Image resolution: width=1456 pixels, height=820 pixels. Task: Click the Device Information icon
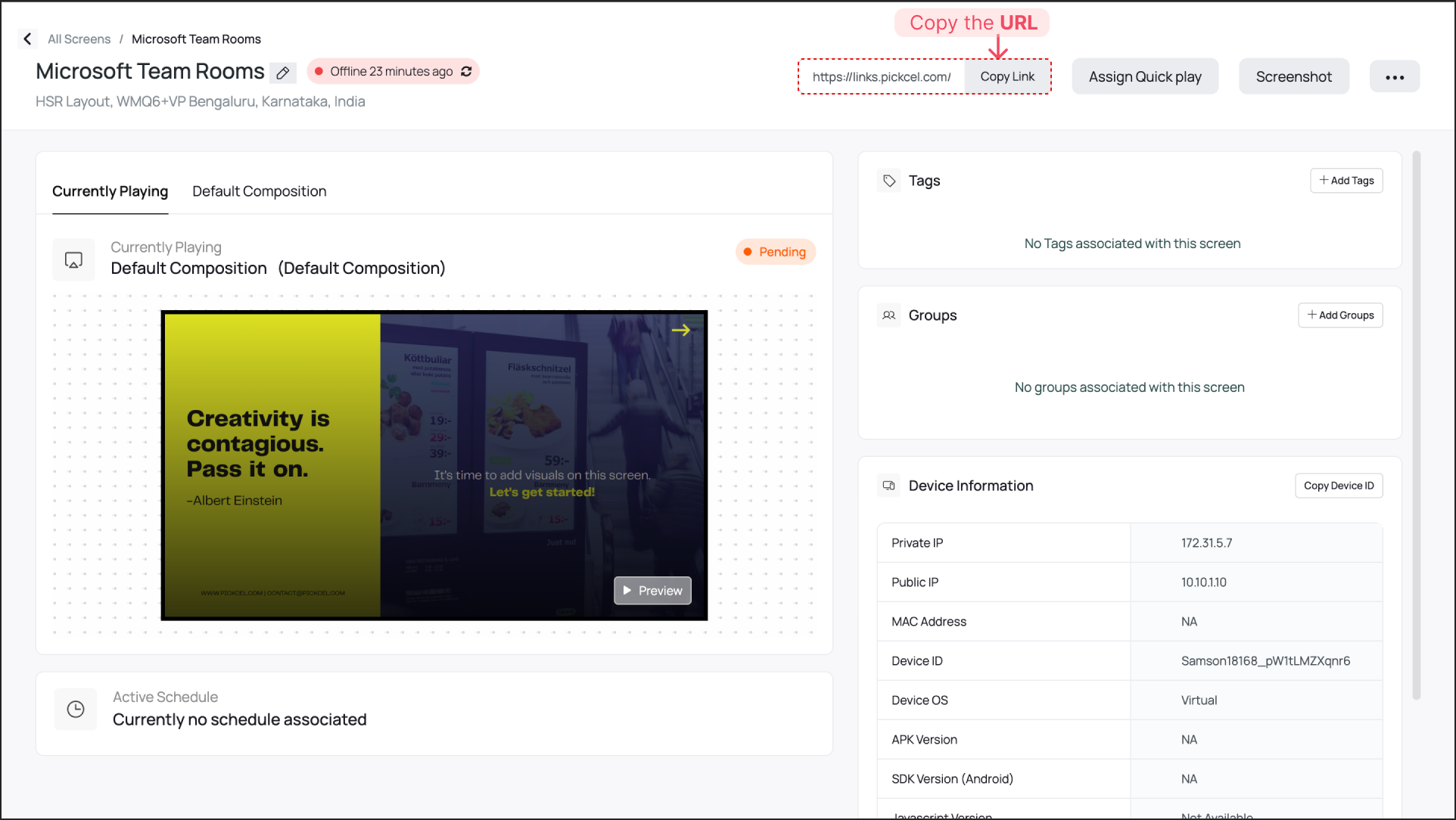click(889, 486)
